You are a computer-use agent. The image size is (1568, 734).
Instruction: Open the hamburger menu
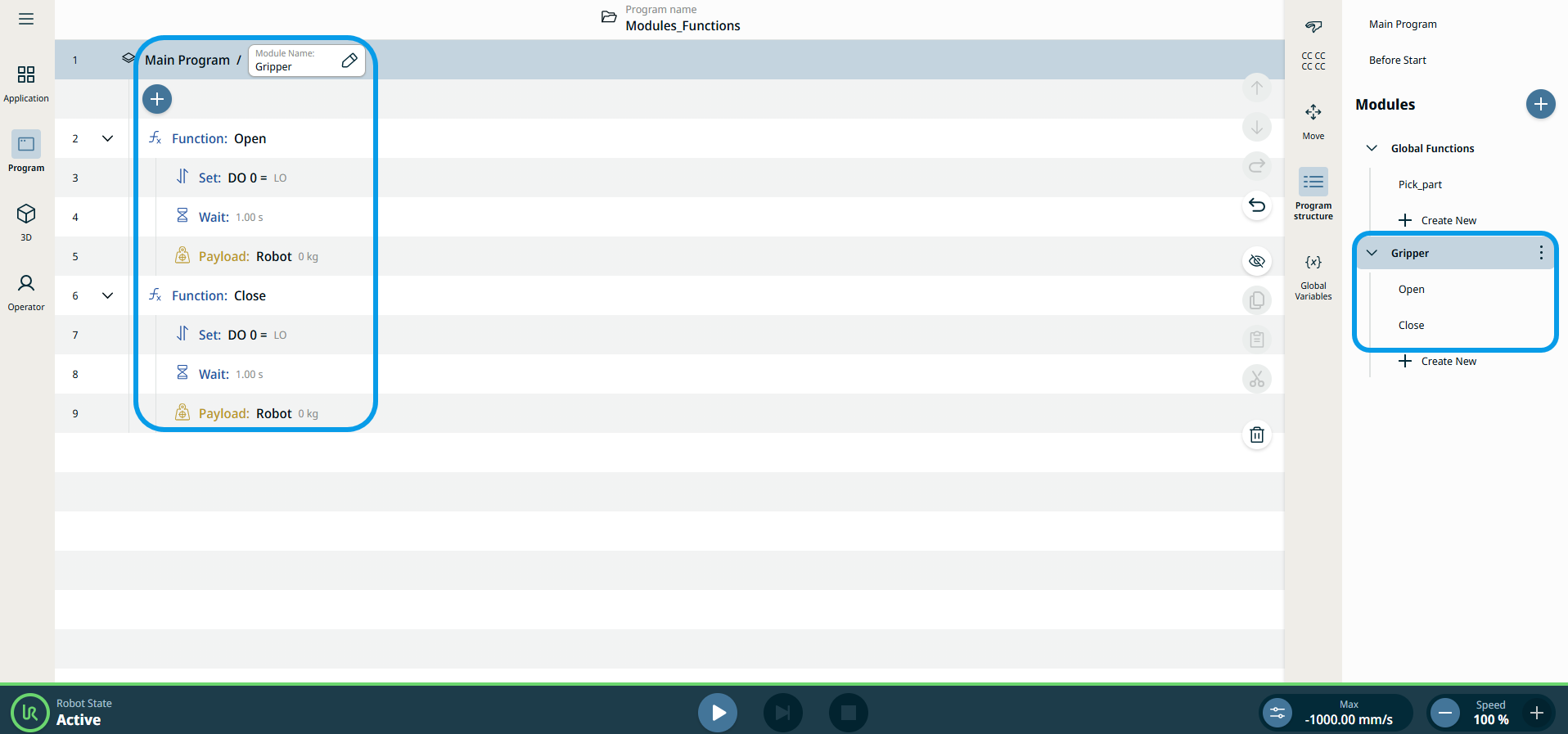coord(26,19)
